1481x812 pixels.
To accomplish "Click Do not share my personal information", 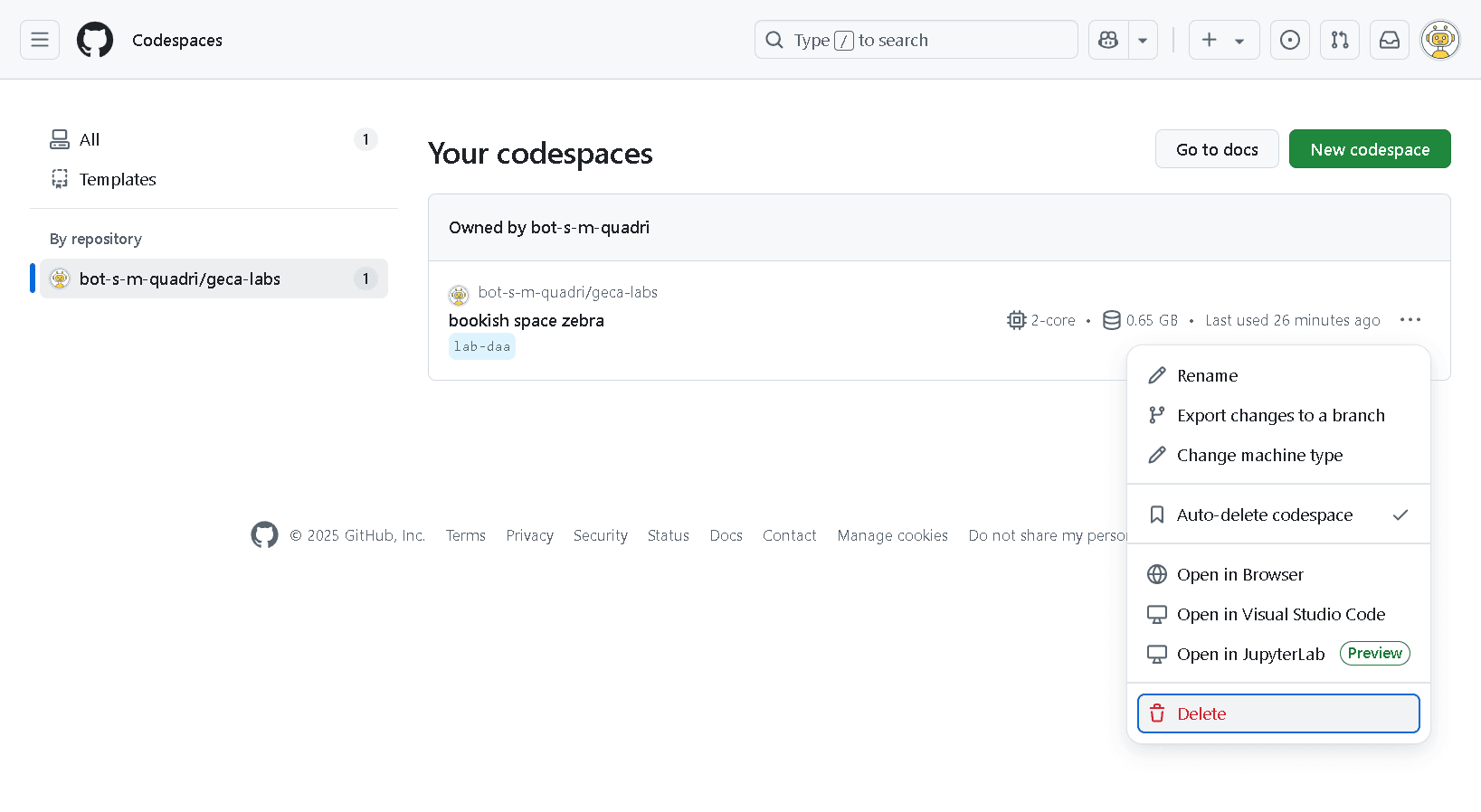I will [x=1048, y=535].
